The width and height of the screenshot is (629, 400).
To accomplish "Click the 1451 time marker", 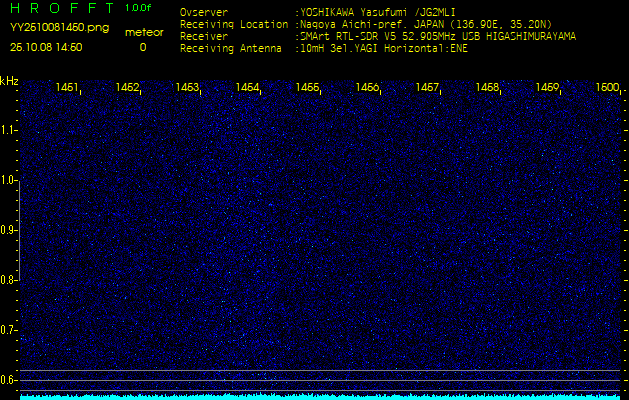I will click(x=68, y=88).
